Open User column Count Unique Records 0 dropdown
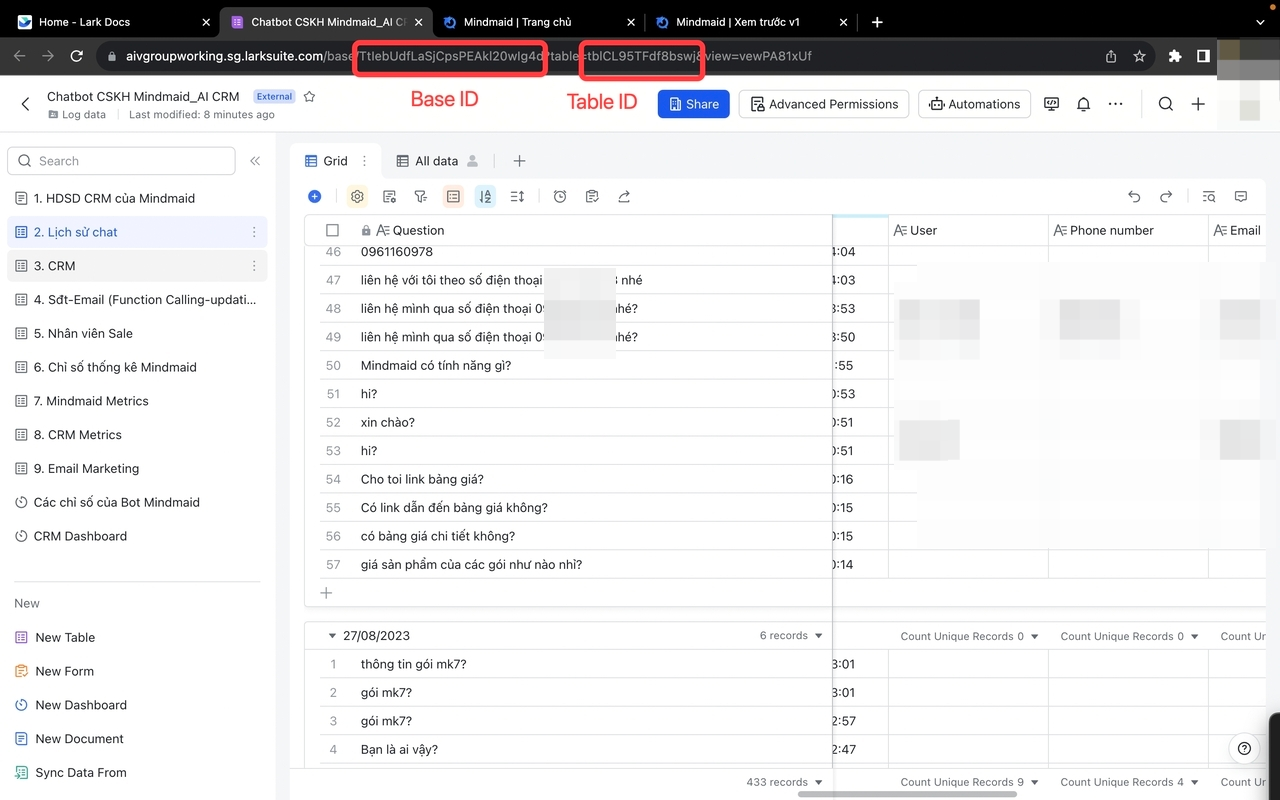This screenshot has width=1280, height=800. tap(969, 636)
